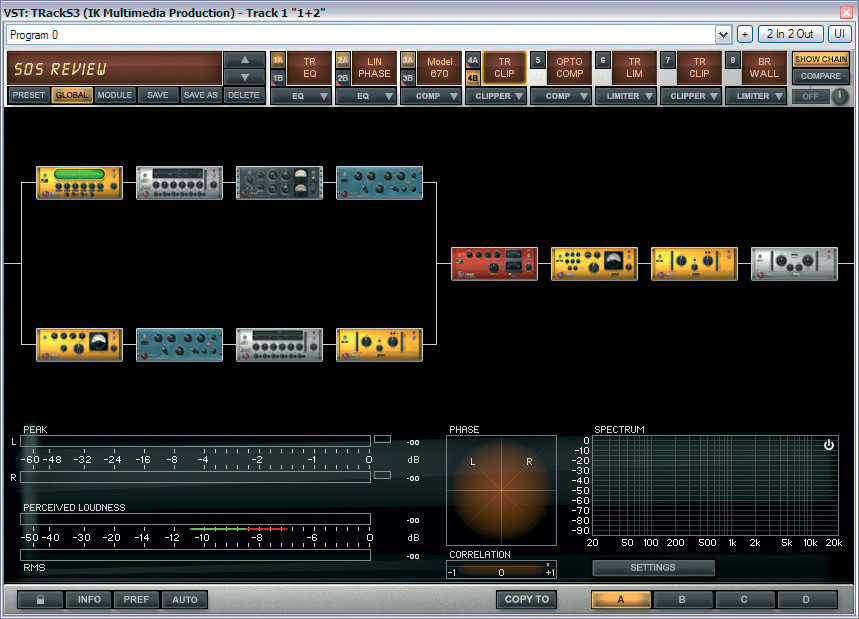Open the INFO panel
859x619 pixels.
(x=89, y=599)
